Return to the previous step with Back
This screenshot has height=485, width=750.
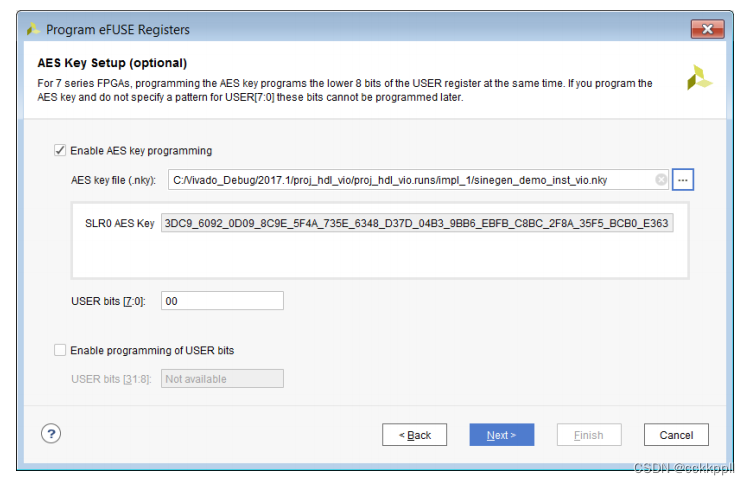414,435
